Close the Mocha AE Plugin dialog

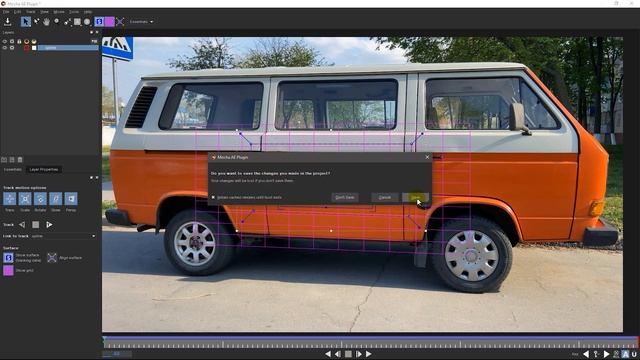[427, 157]
